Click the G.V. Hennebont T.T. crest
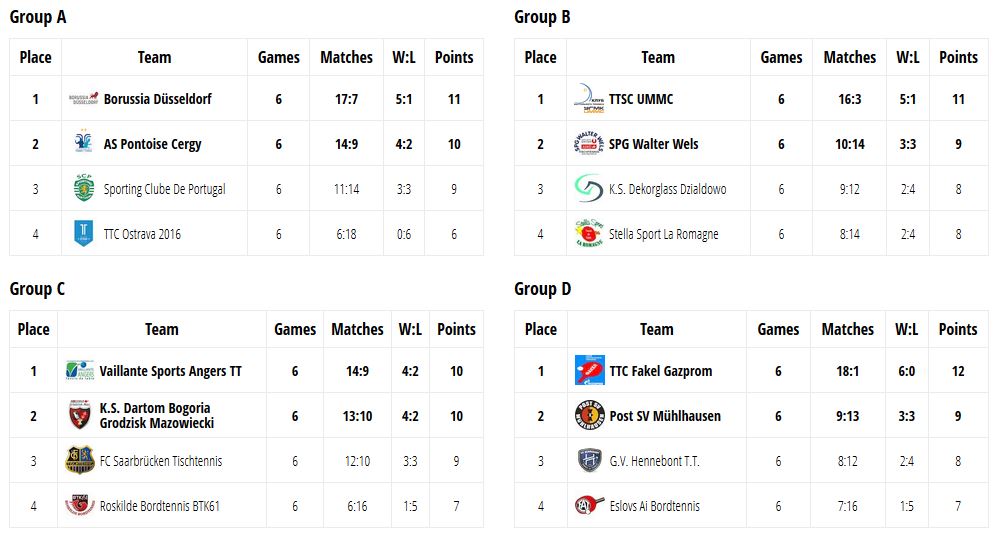This screenshot has width=999, height=538. pos(589,461)
